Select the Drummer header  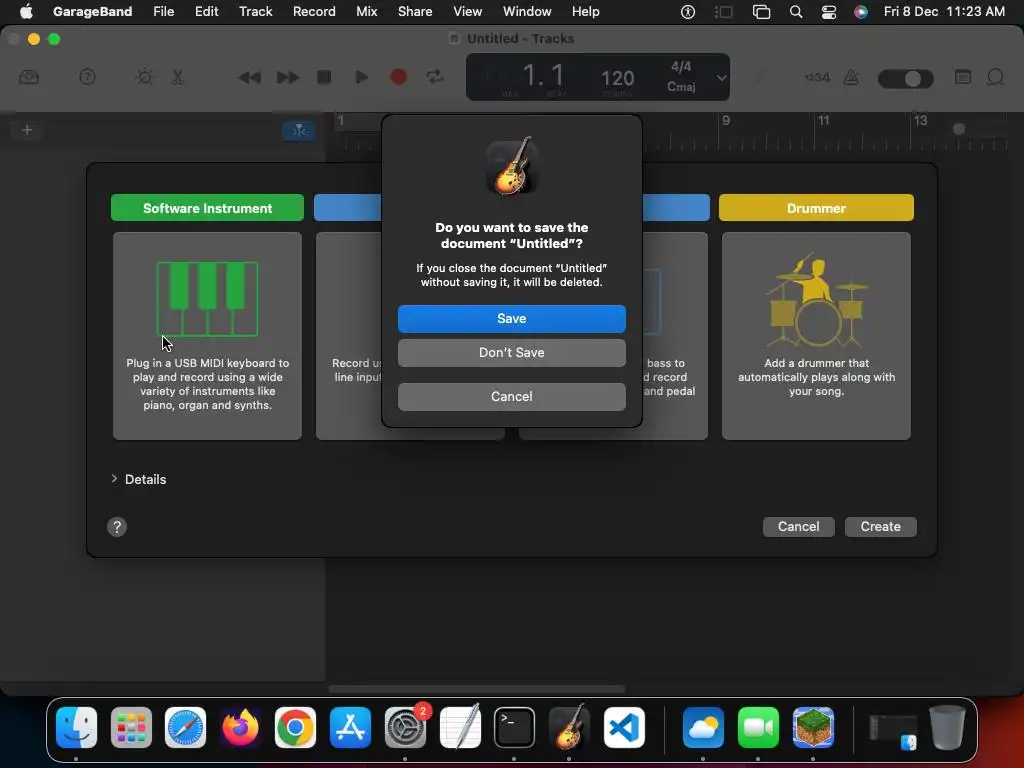pos(816,208)
